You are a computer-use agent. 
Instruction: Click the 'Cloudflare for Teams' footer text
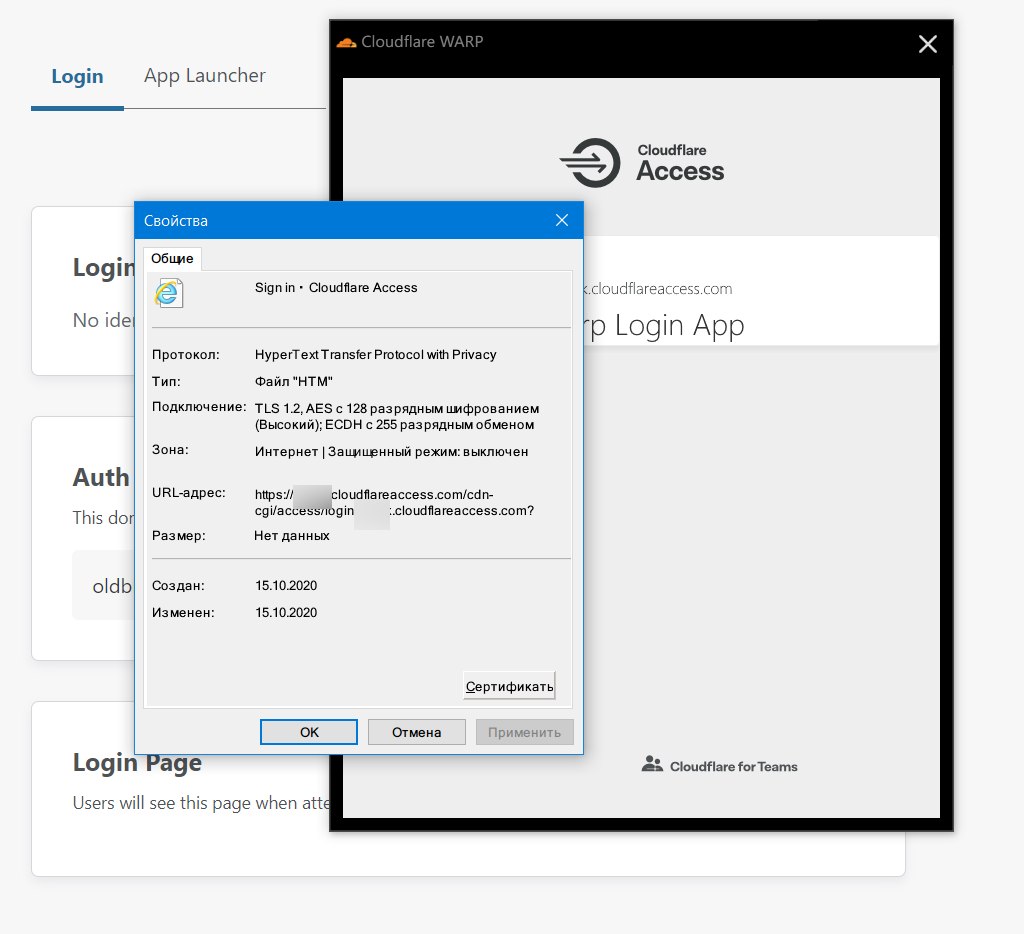[x=733, y=767]
